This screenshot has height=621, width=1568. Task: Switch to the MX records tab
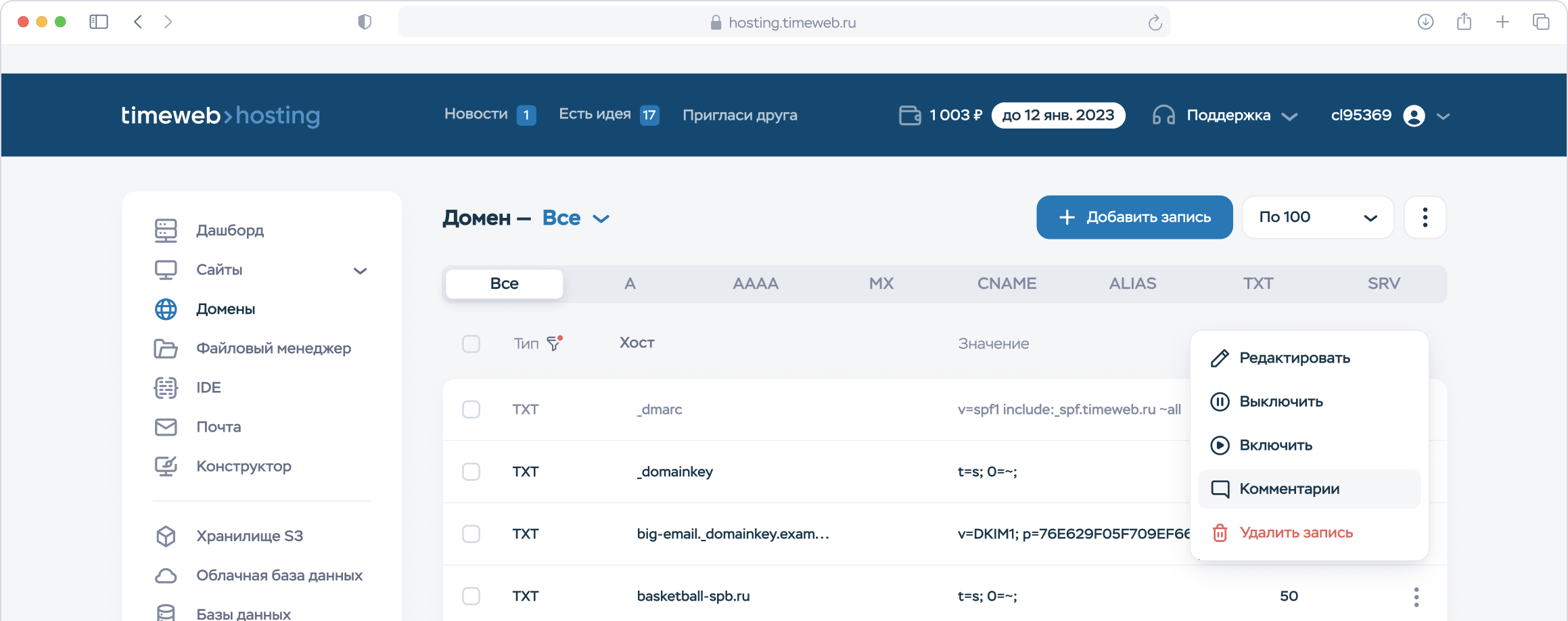click(881, 283)
